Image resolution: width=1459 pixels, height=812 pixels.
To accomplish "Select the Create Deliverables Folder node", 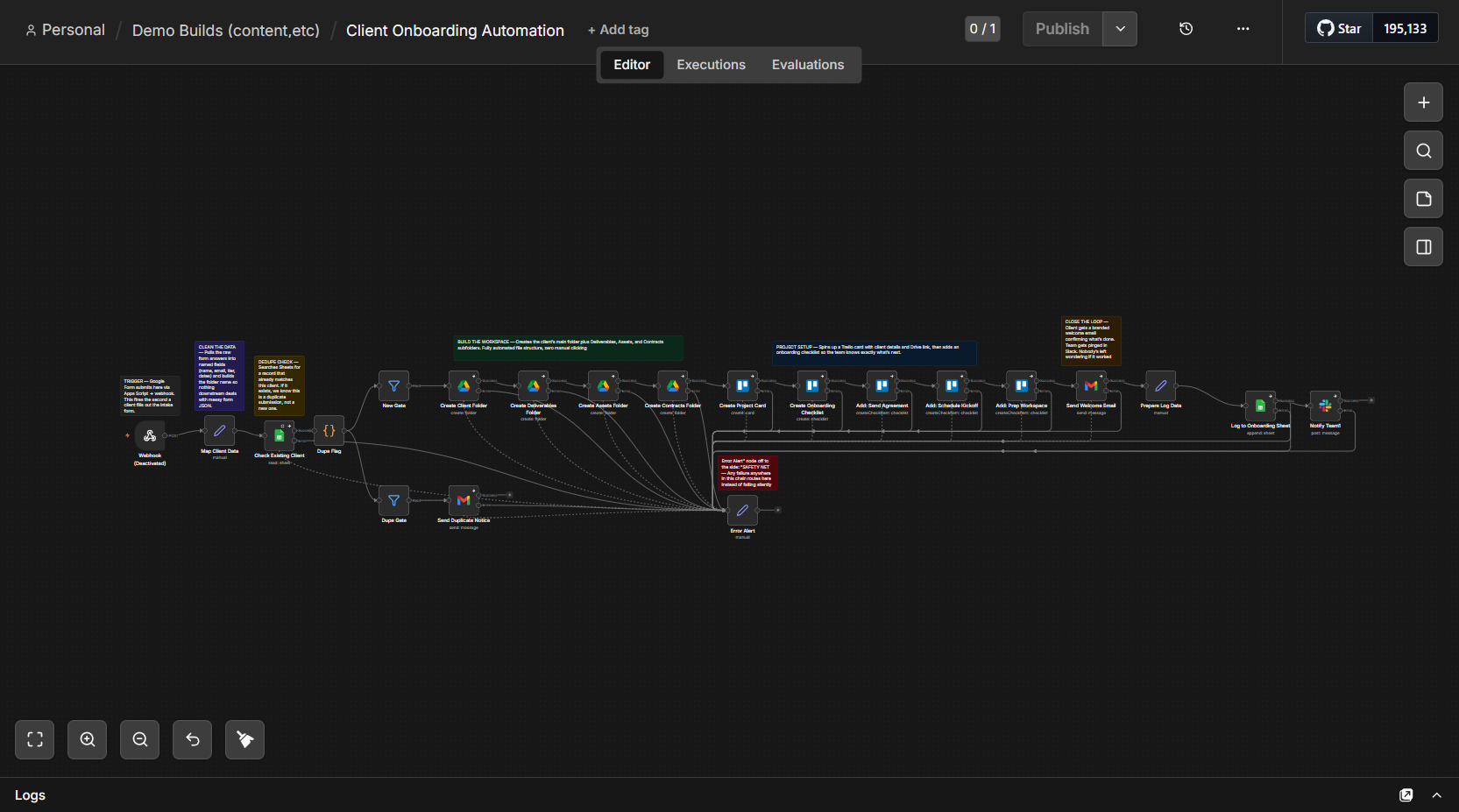I will 533,385.
